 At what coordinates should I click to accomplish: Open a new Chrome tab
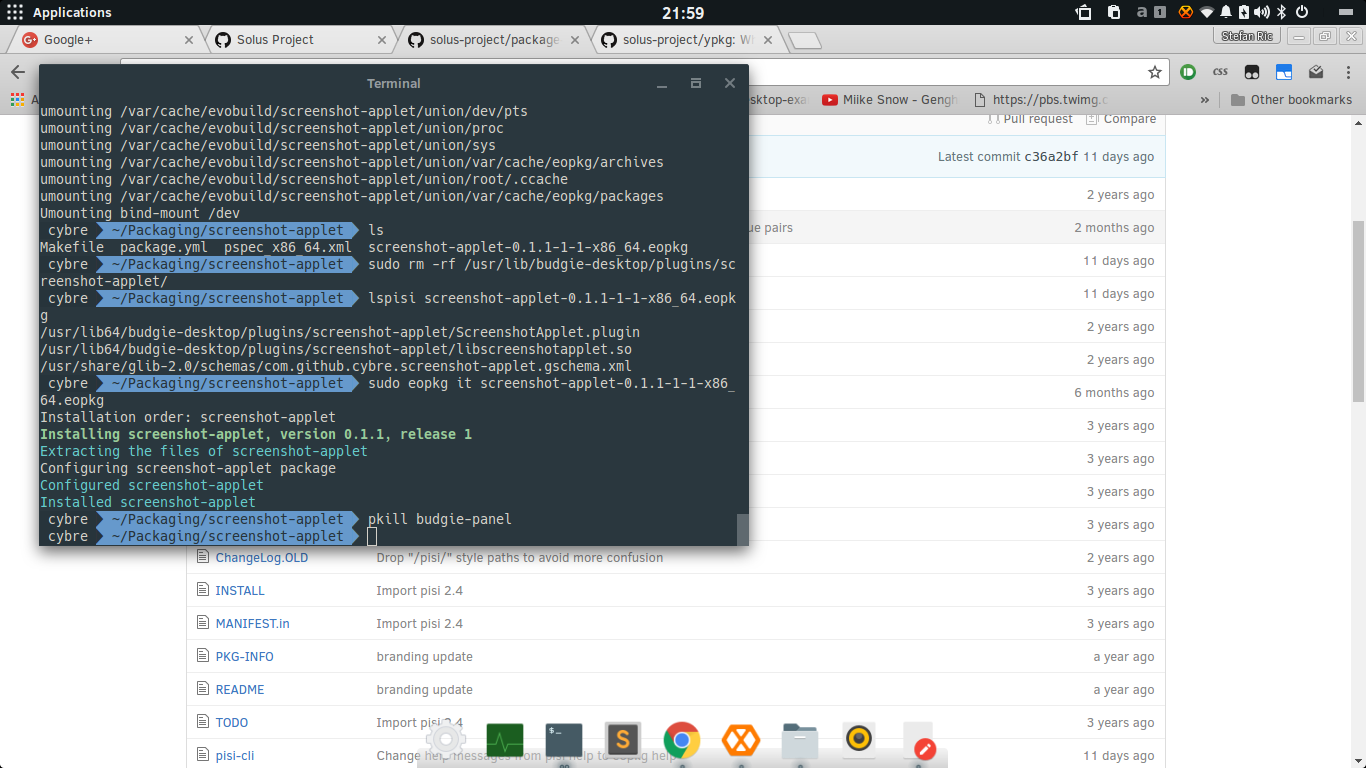[x=805, y=41]
